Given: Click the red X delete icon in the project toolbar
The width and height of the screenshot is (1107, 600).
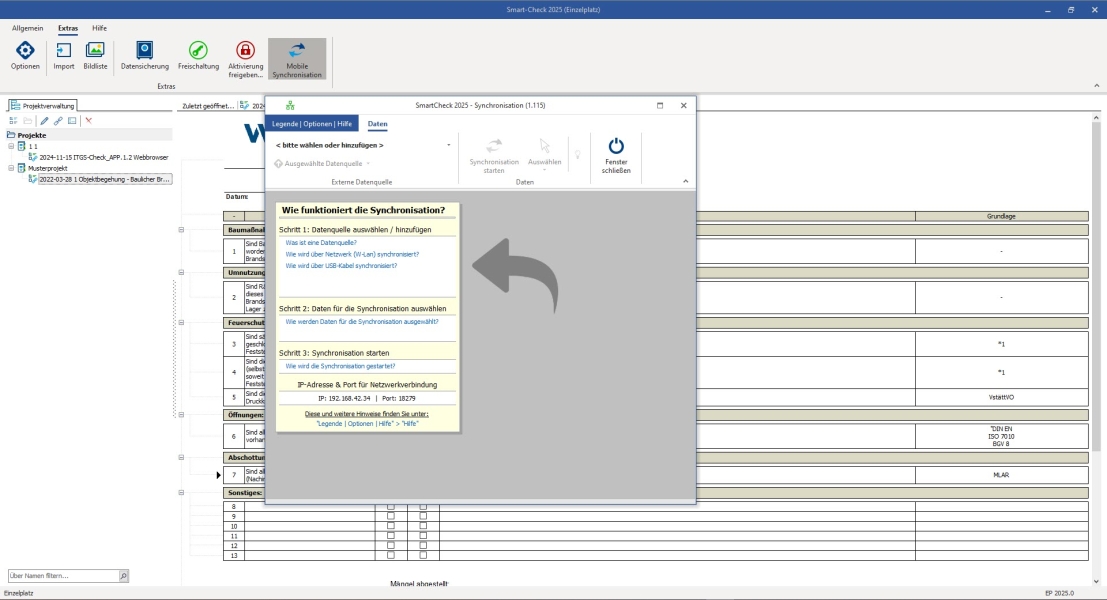Looking at the screenshot, I should point(89,121).
